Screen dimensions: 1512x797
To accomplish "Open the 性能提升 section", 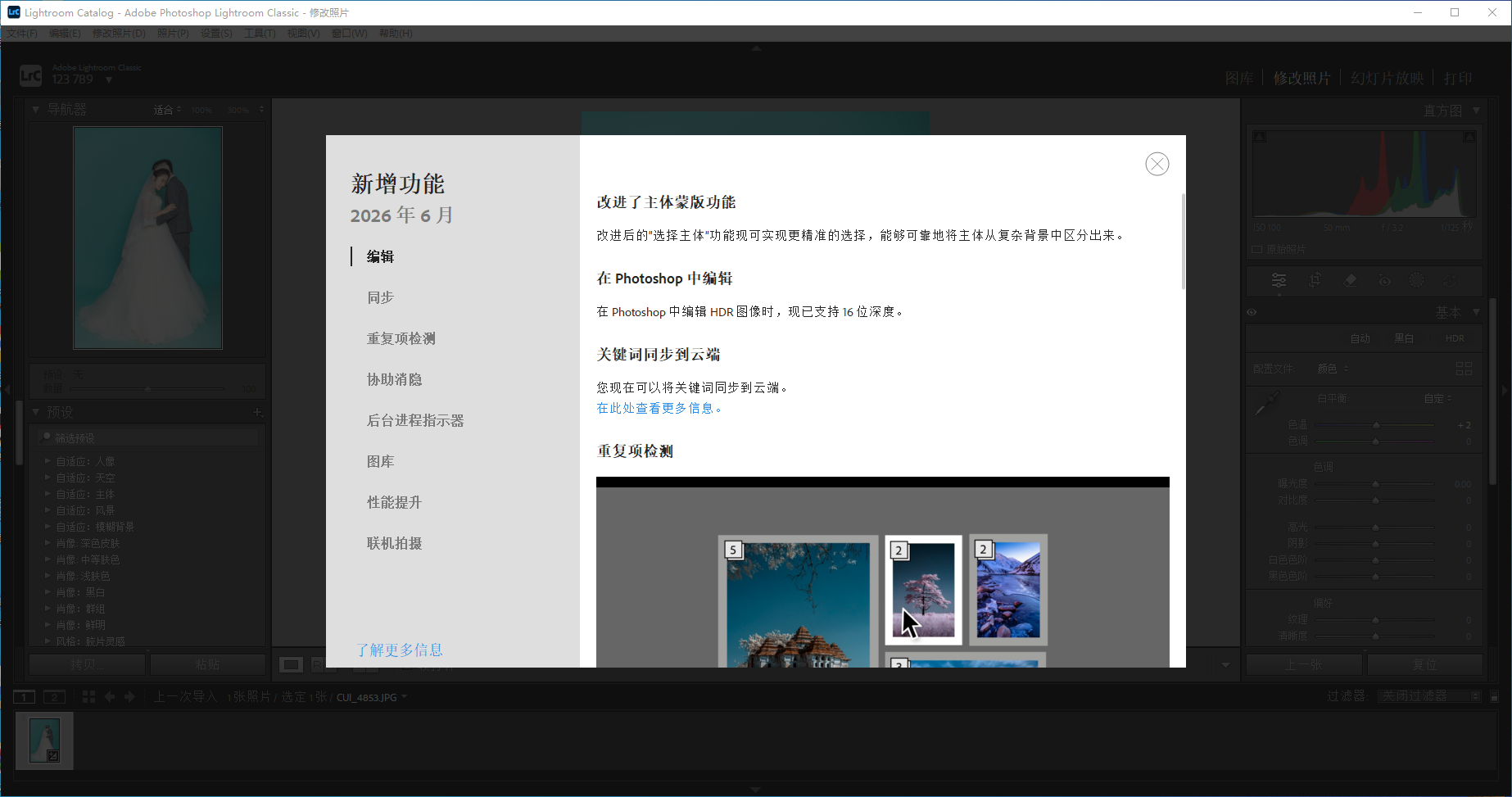I will 394,502.
